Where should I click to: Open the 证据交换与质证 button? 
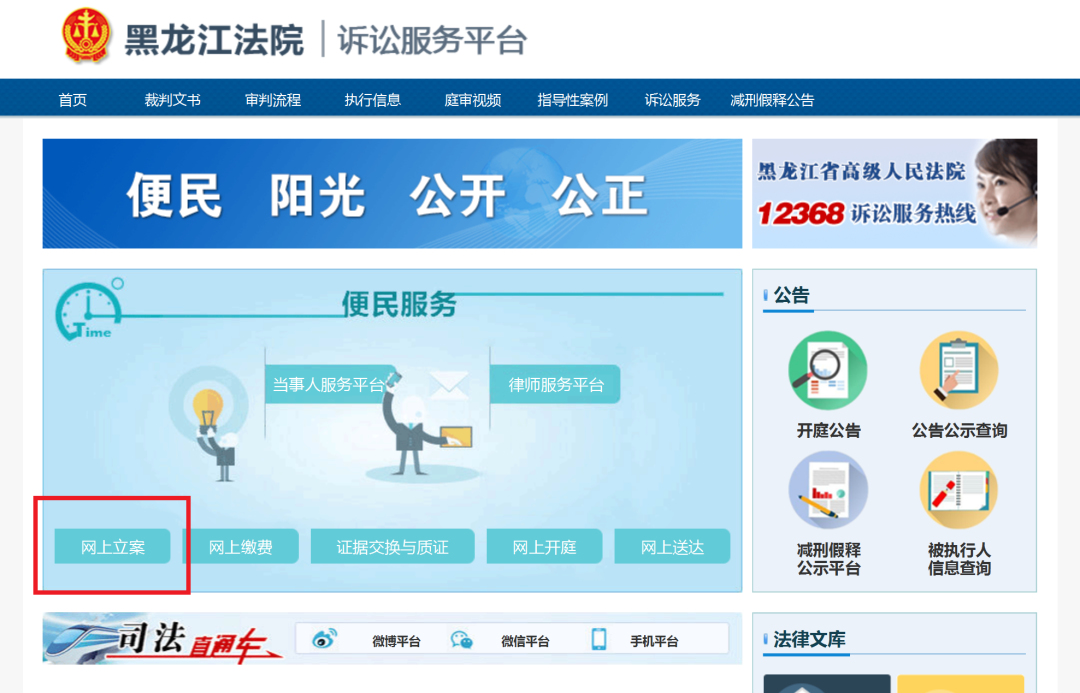coord(392,547)
